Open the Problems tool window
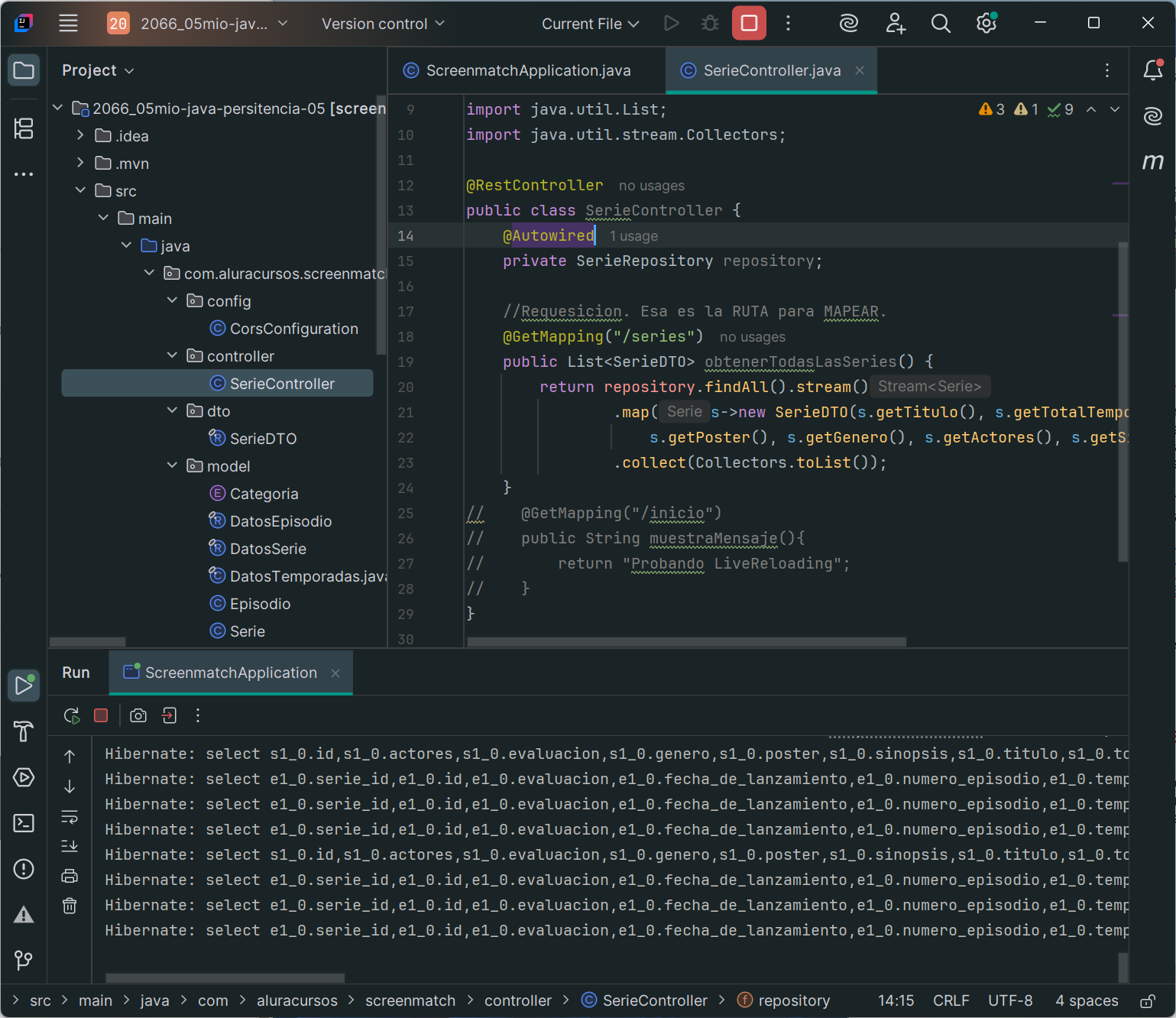 [x=24, y=869]
